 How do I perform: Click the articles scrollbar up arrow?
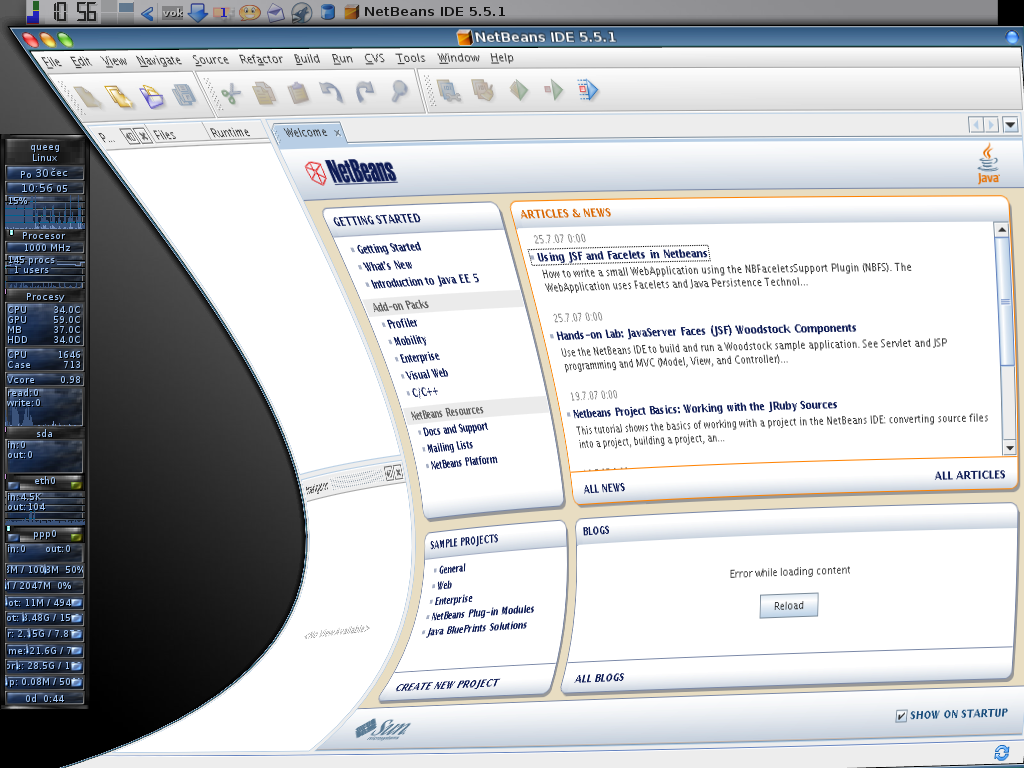coord(1002,229)
